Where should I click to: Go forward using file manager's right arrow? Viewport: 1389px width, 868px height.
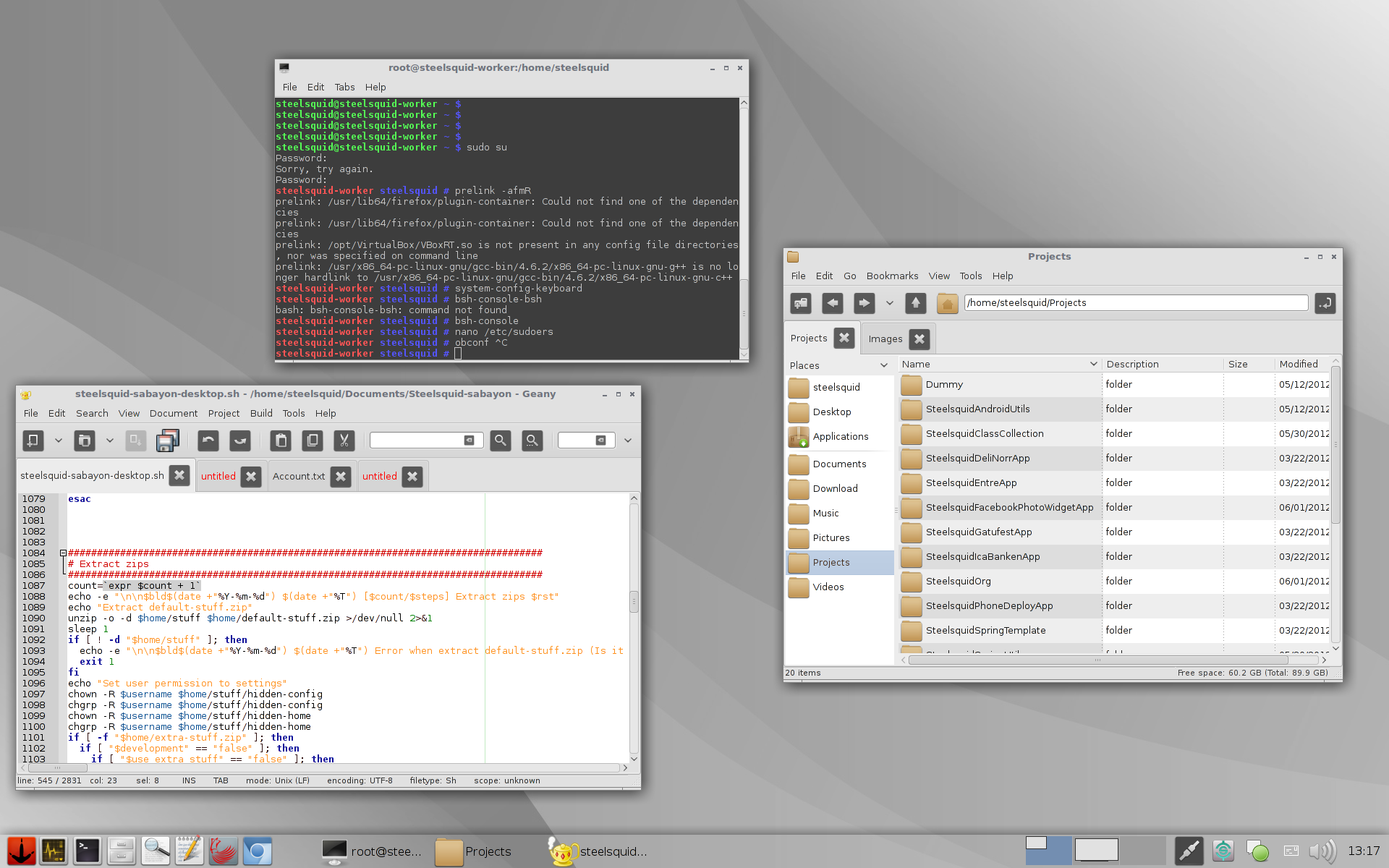click(865, 303)
